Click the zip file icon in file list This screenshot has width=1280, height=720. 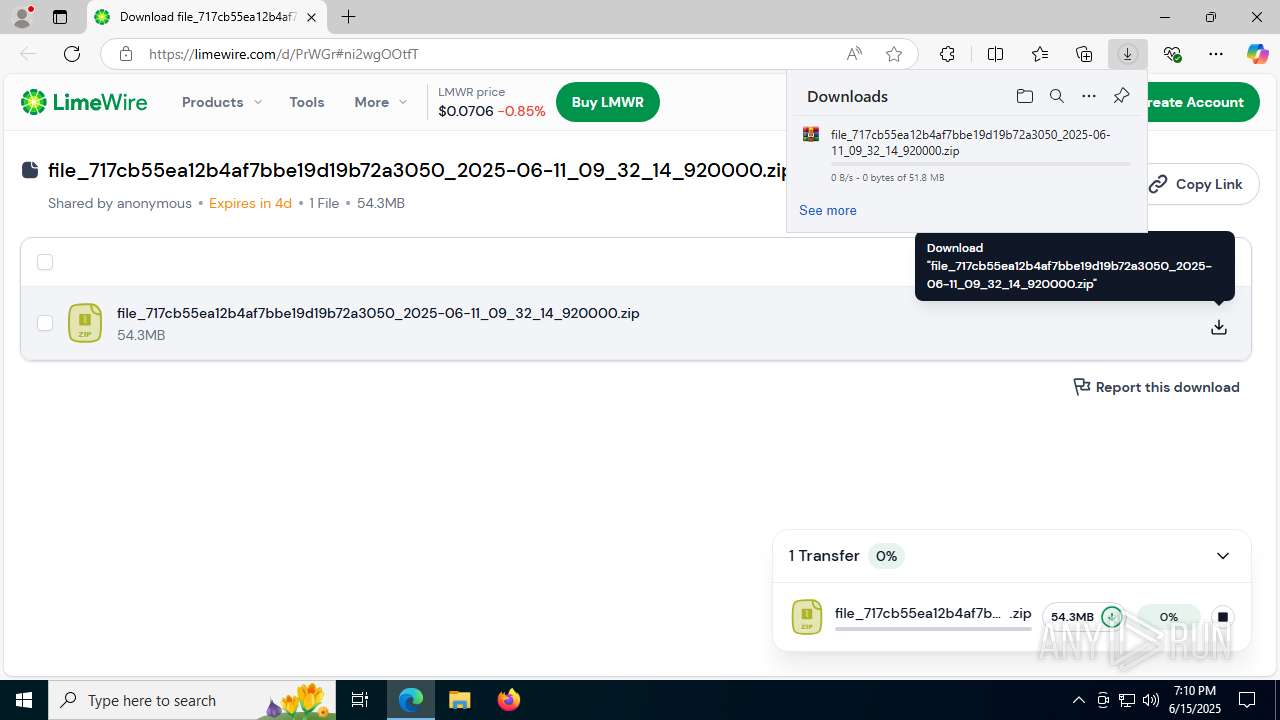pyautogui.click(x=85, y=323)
